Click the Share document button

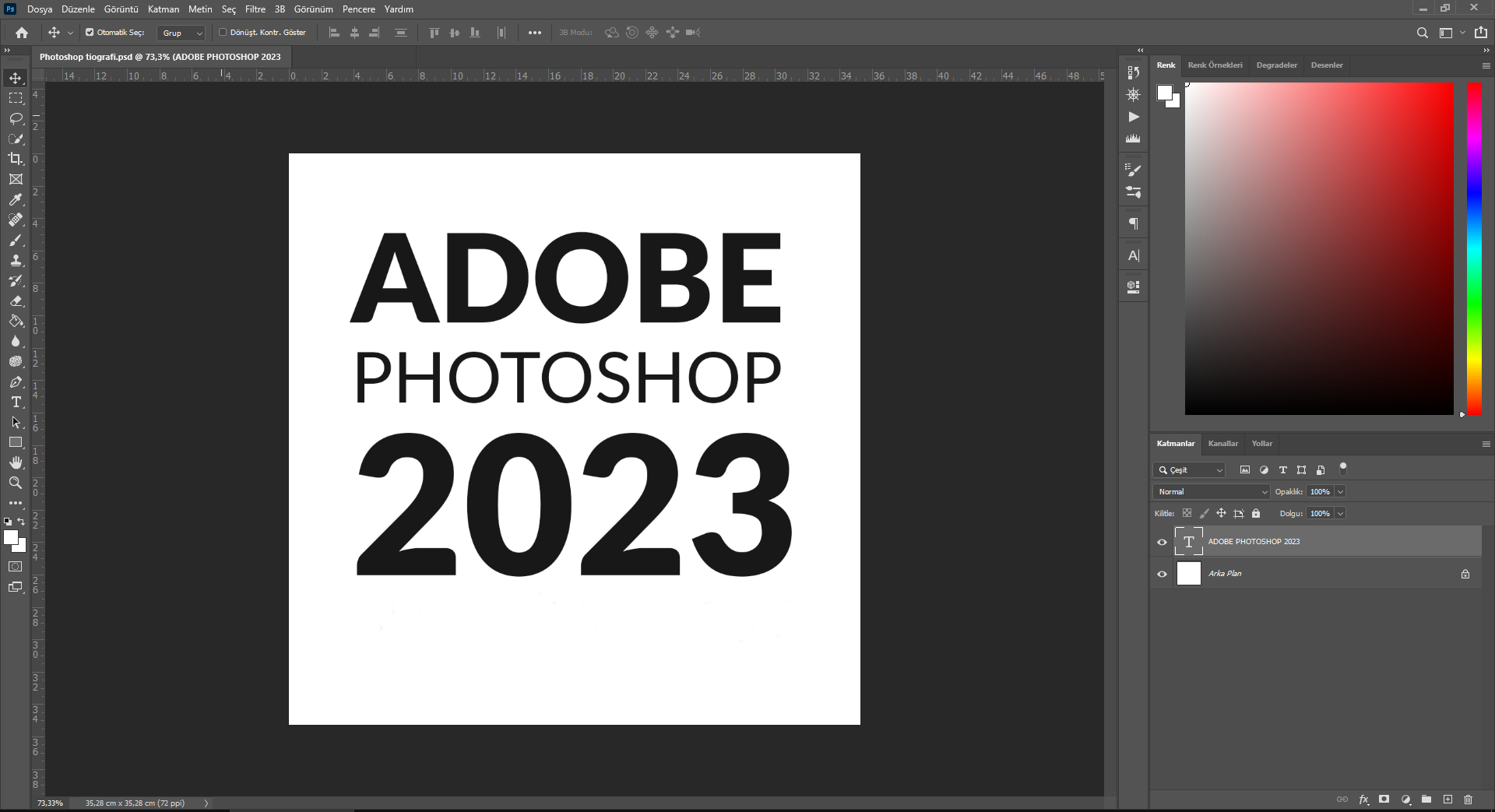pos(1480,32)
